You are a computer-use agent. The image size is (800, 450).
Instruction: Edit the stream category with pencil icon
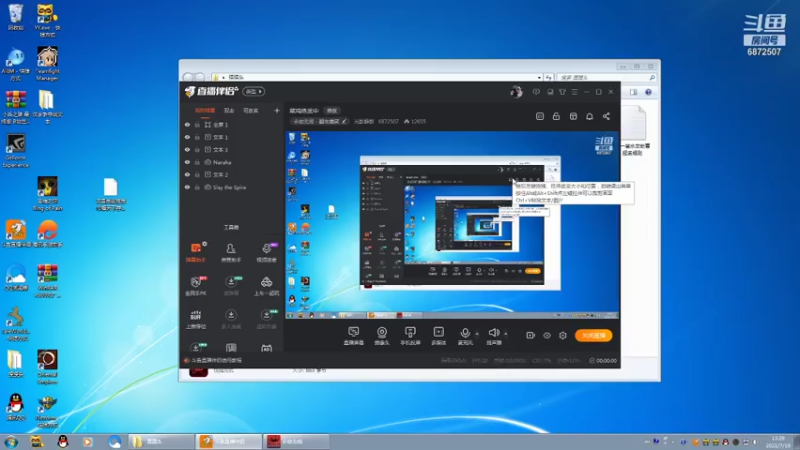[344, 121]
